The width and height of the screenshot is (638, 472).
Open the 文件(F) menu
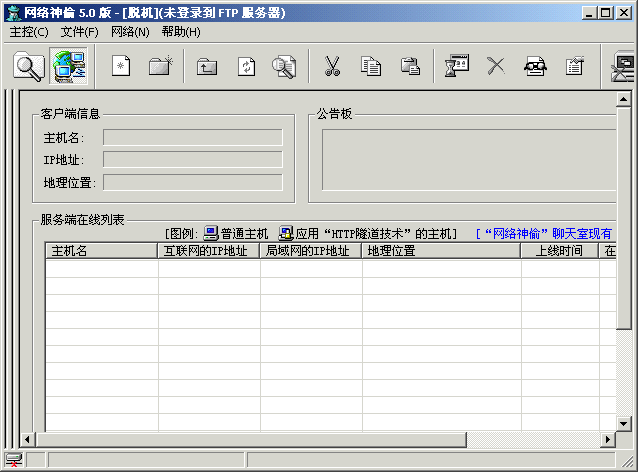coord(79,32)
